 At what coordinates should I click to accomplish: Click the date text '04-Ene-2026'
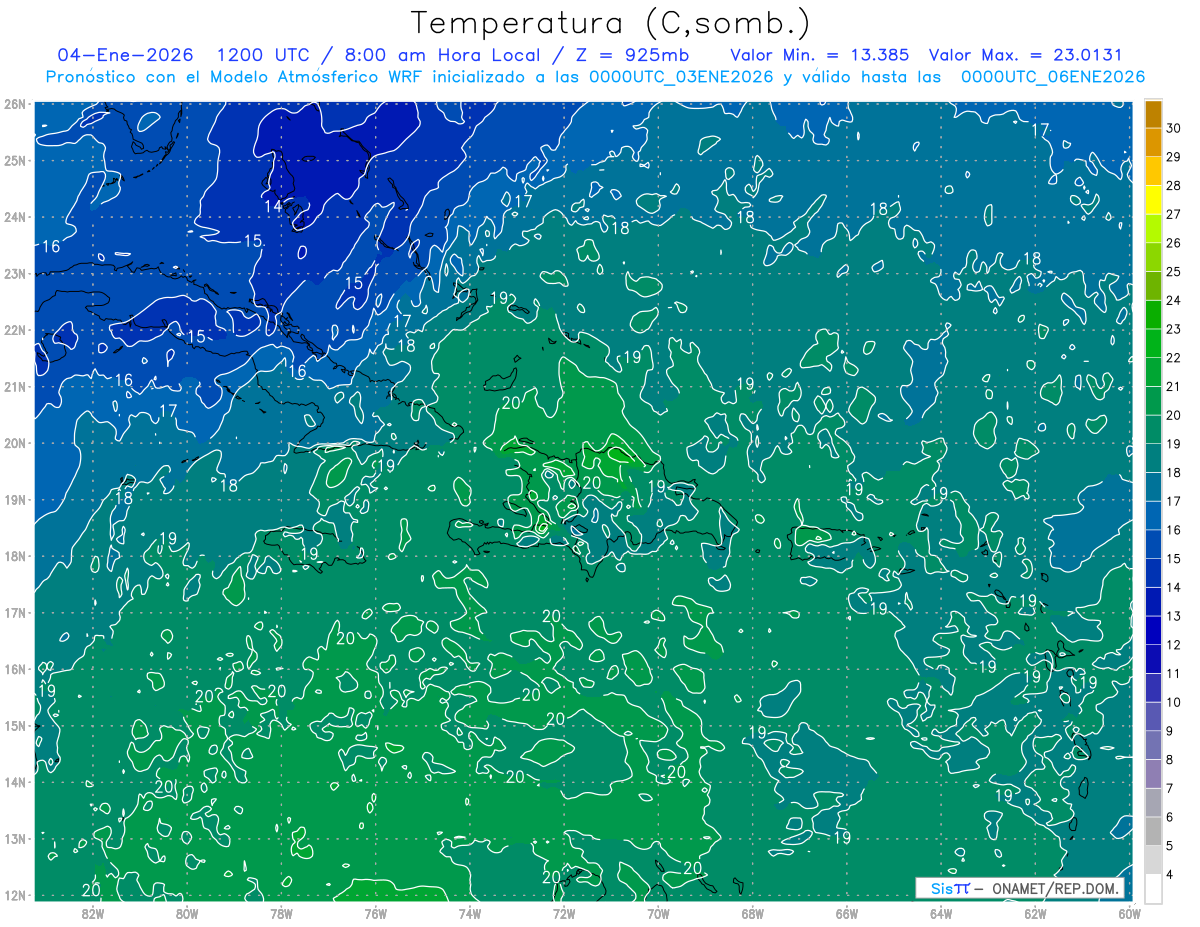(125, 55)
